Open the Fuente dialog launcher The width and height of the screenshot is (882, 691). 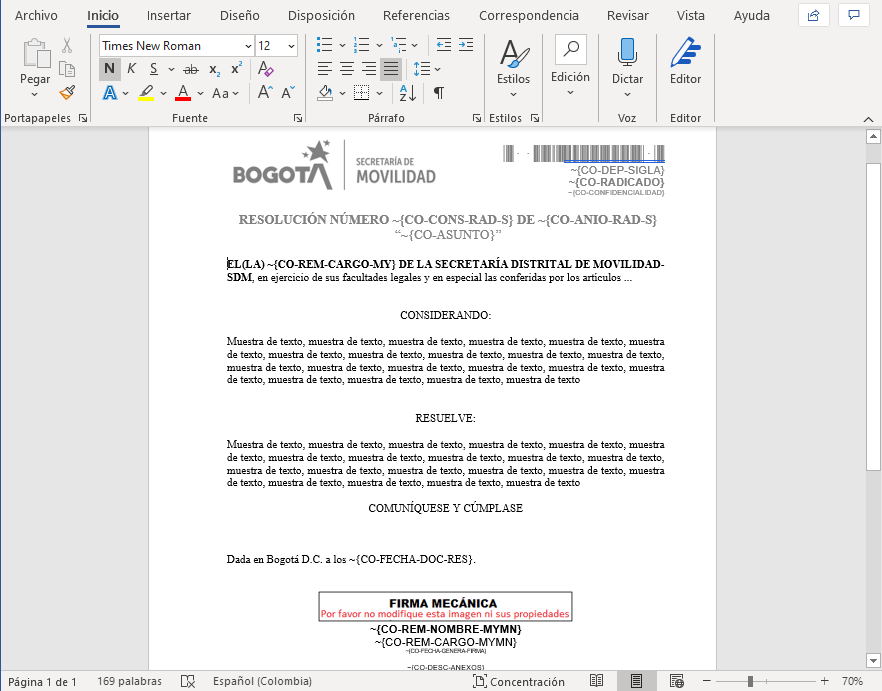pos(298,118)
